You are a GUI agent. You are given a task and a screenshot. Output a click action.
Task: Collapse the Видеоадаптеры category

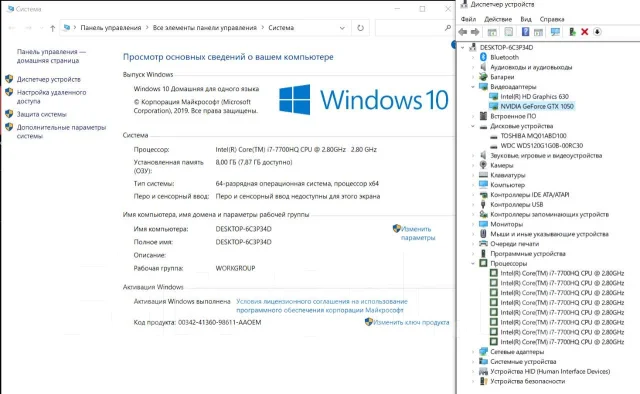pyautogui.click(x=473, y=87)
